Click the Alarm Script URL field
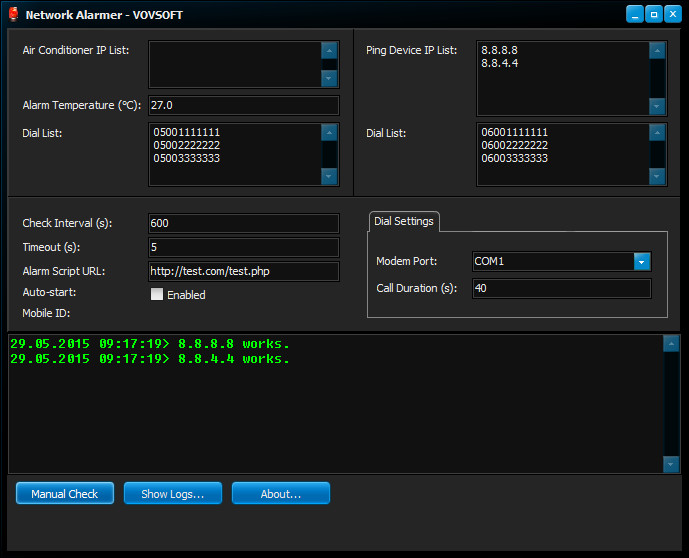The height and width of the screenshot is (558, 689). [x=244, y=271]
